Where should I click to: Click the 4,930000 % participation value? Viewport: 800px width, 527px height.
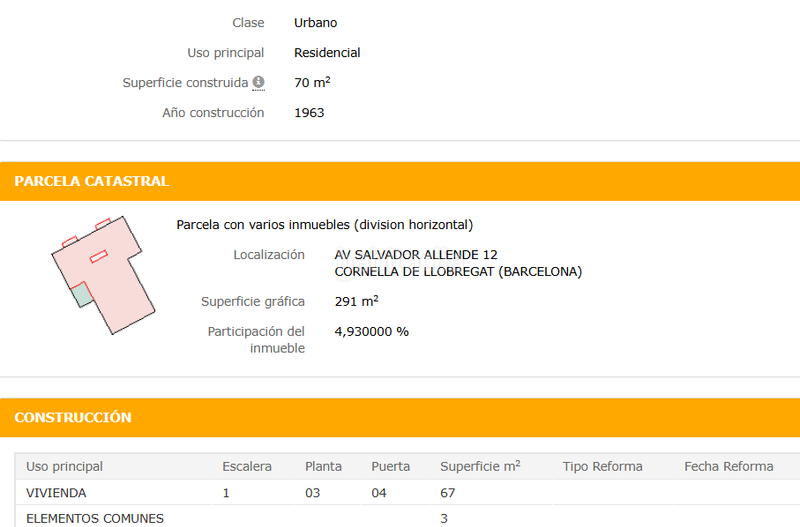coord(371,331)
